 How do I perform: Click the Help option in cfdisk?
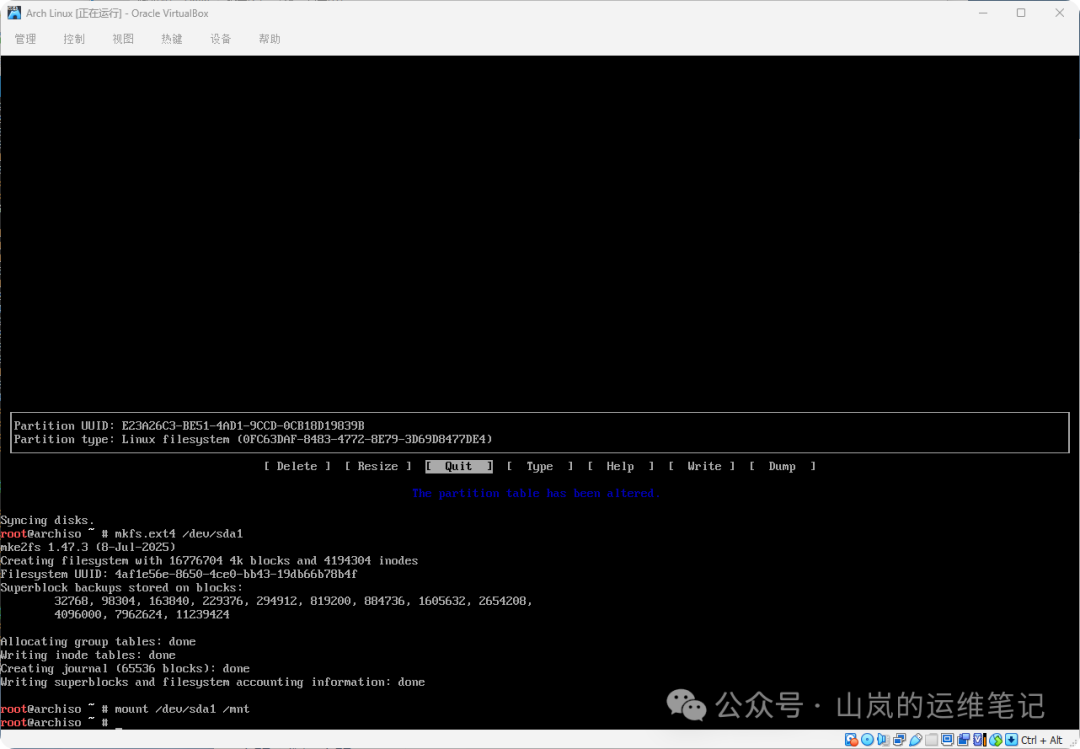[x=621, y=466]
